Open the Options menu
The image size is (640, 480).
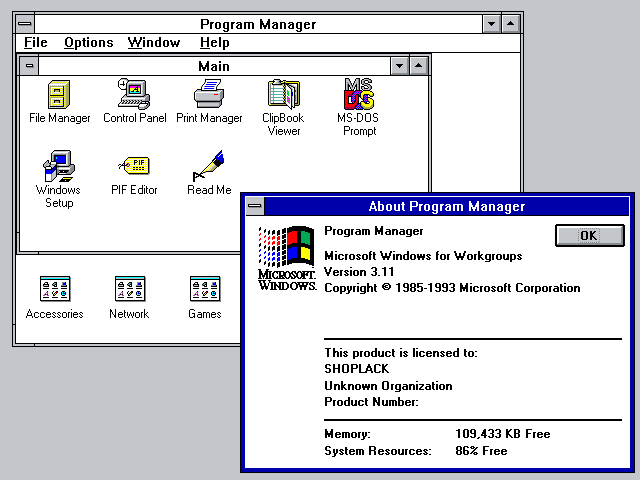89,42
